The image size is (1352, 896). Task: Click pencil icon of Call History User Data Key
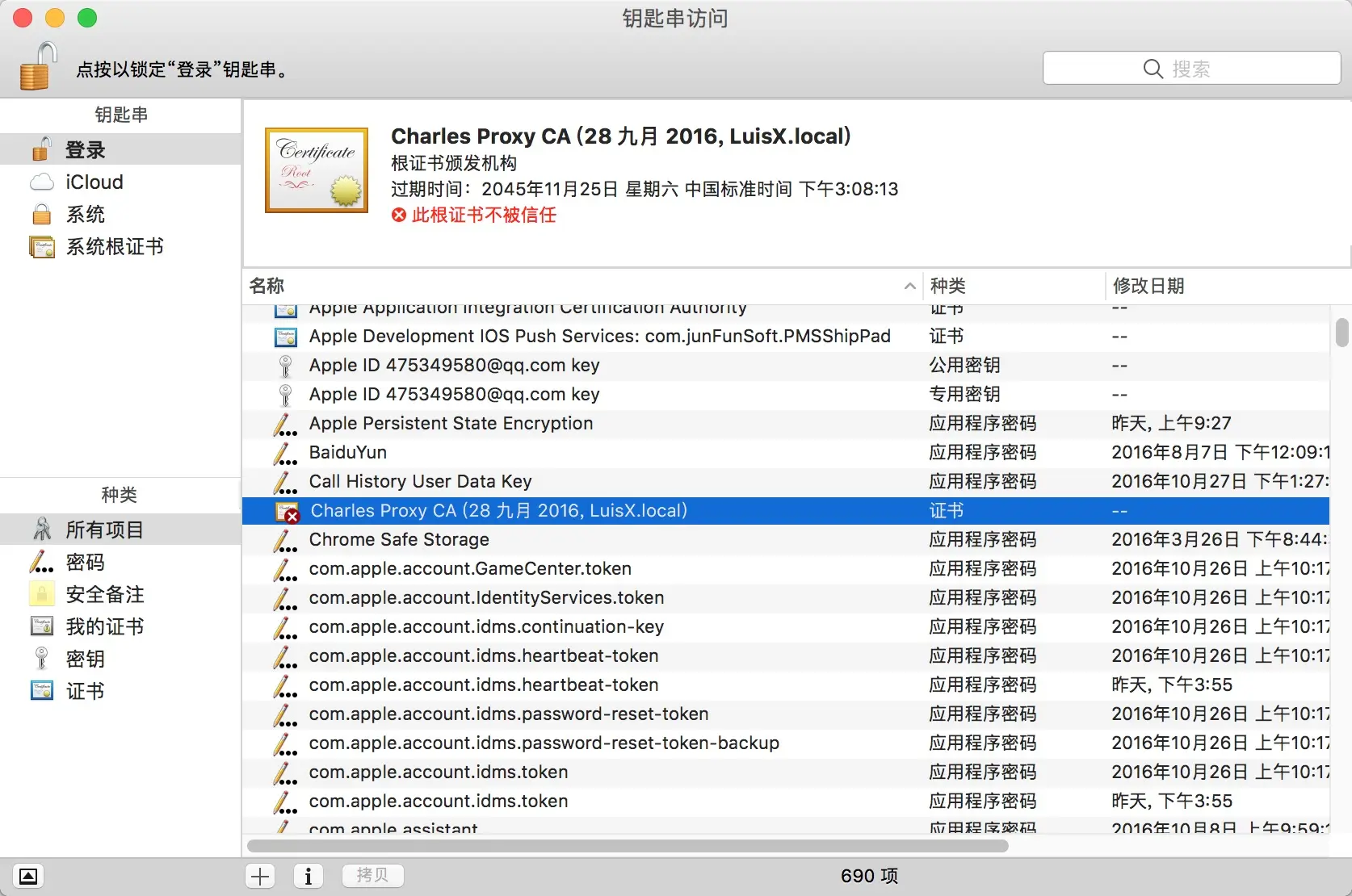(x=285, y=482)
